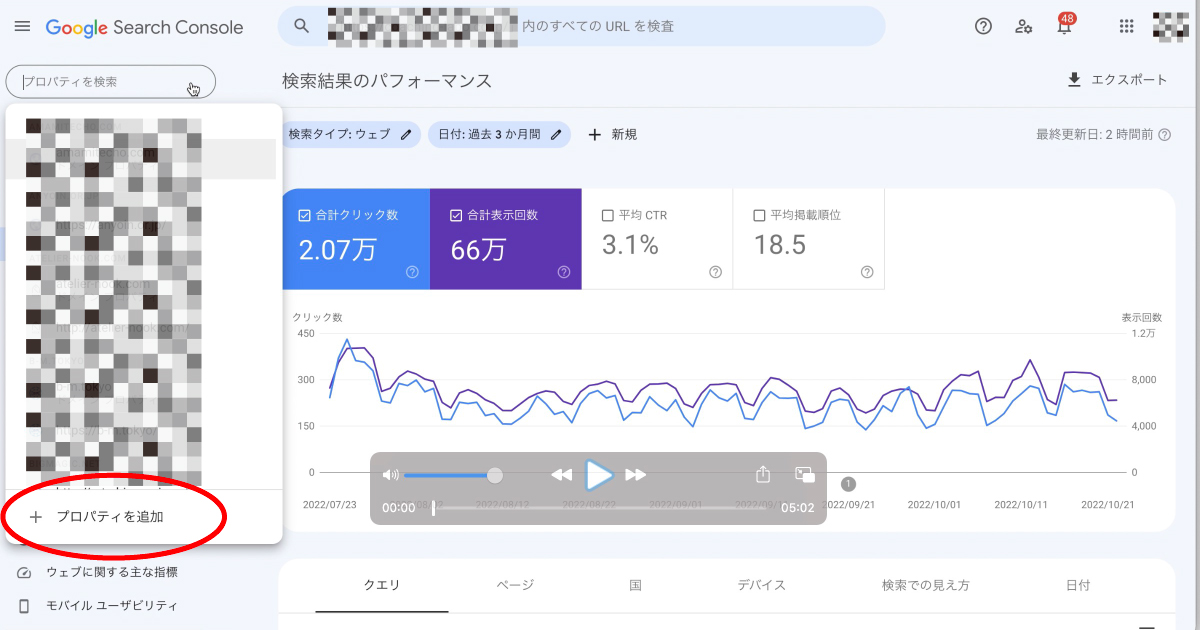Open the account avatar
The image size is (1200, 630).
(x=1170, y=27)
